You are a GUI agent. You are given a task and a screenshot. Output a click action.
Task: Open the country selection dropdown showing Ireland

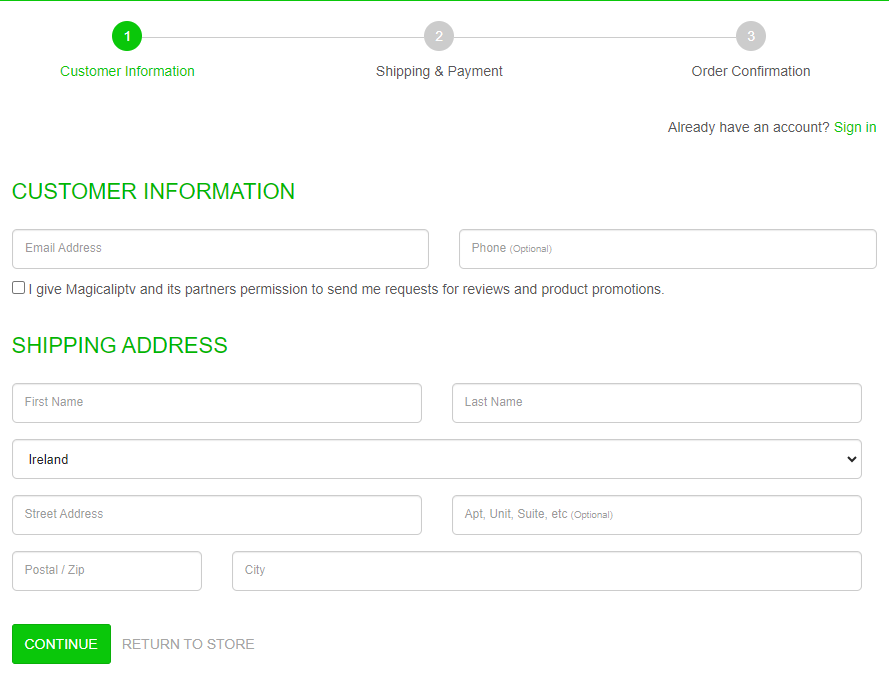point(437,459)
